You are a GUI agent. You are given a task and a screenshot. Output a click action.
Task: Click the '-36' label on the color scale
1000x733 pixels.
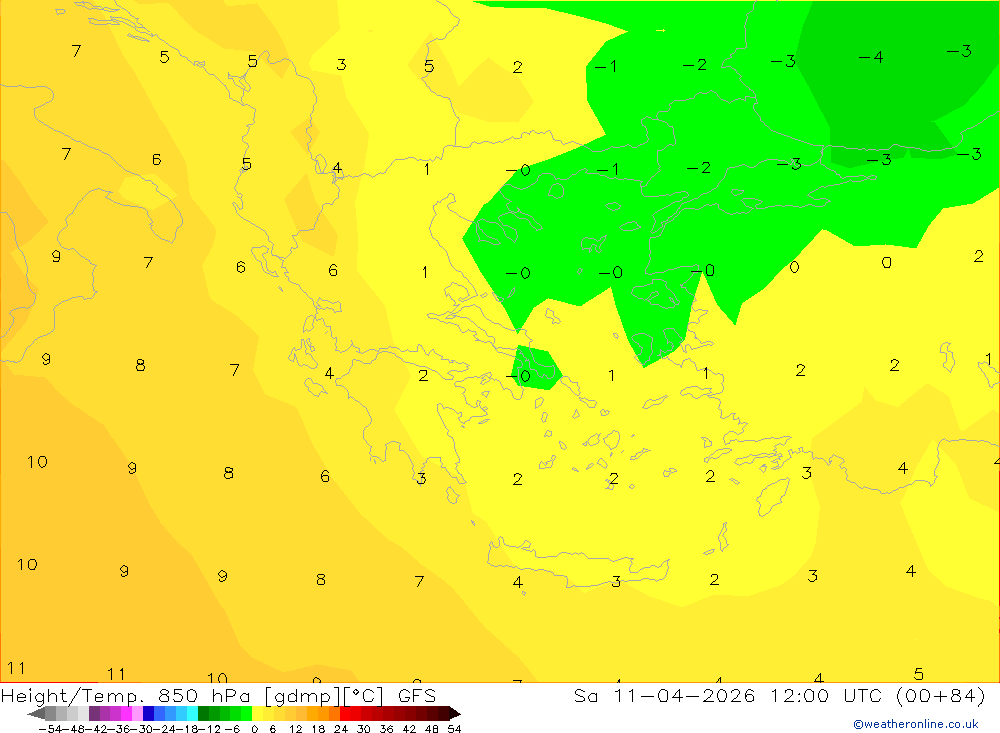(x=119, y=729)
